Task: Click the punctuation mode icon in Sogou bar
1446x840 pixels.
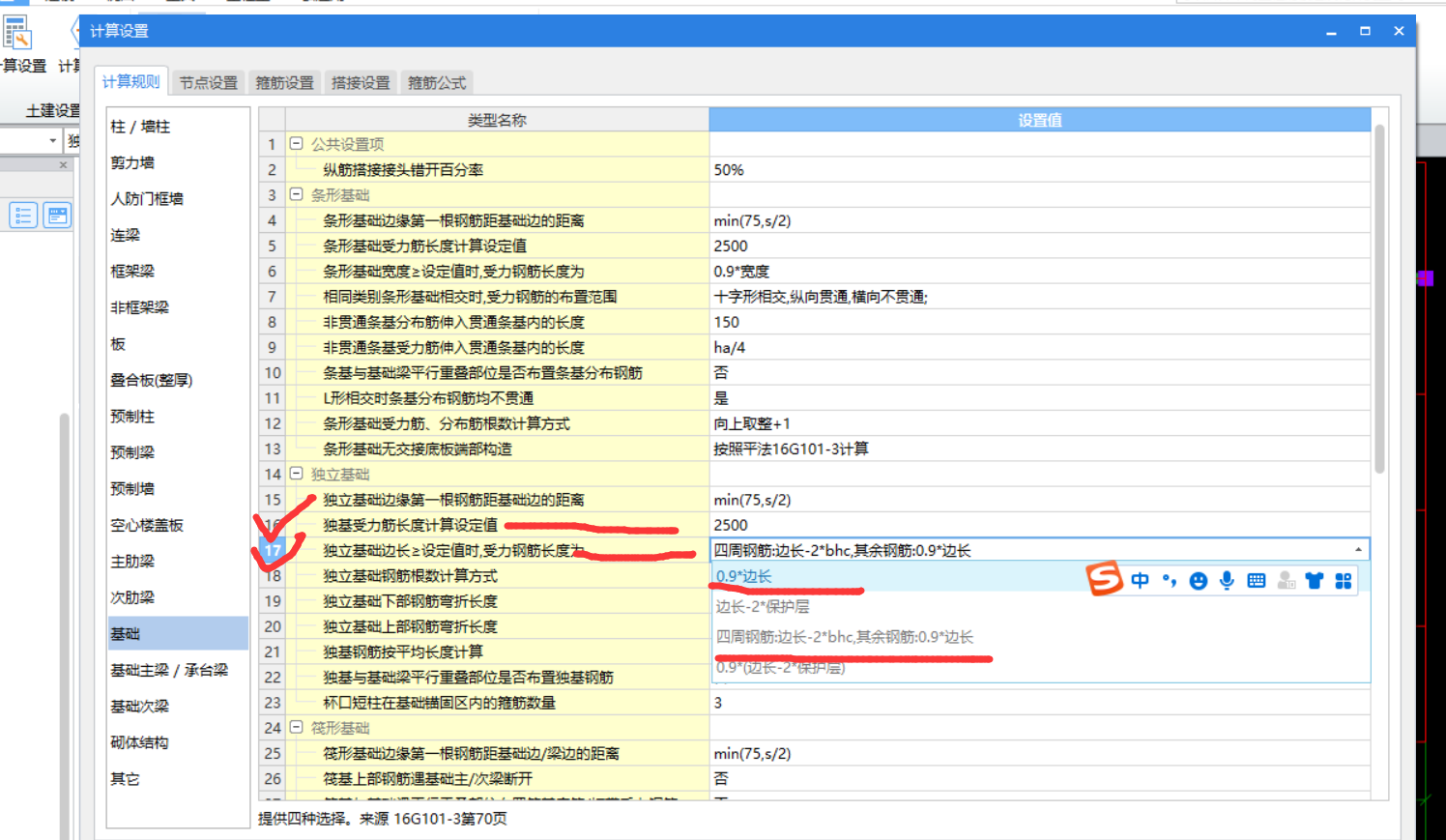Action: 1170,580
